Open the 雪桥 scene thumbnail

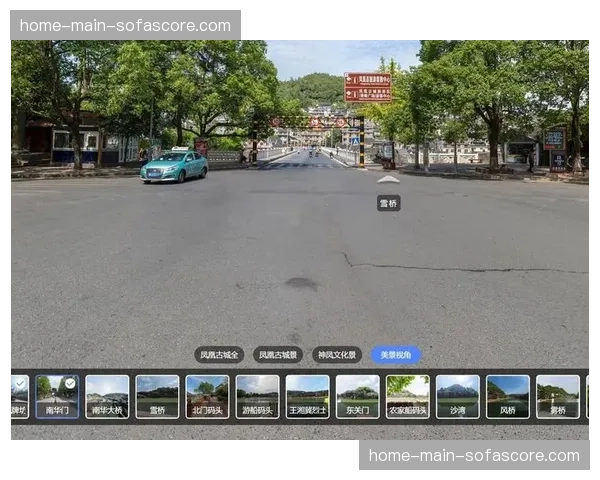click(x=157, y=396)
